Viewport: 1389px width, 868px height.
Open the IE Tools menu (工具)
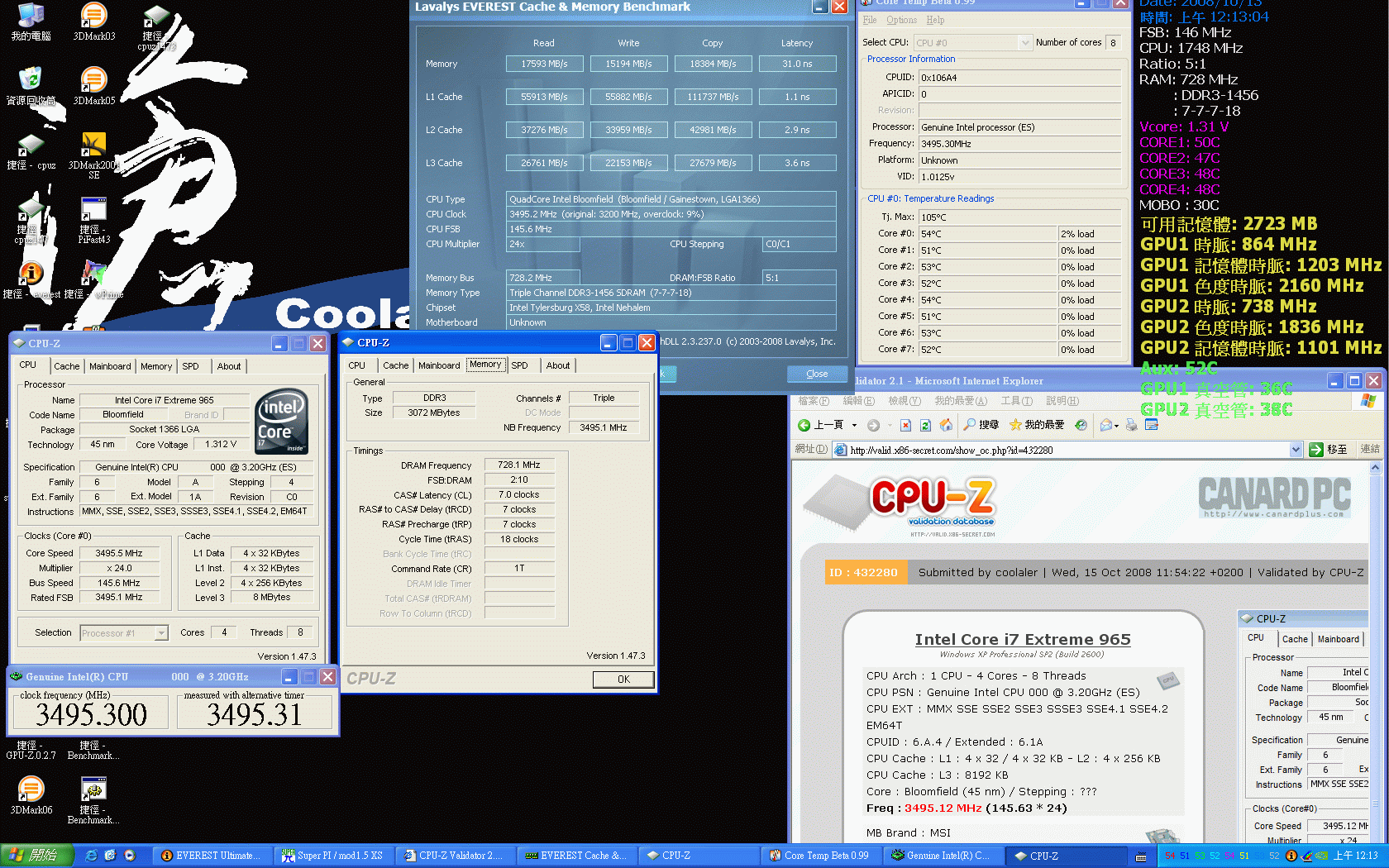point(1016,401)
